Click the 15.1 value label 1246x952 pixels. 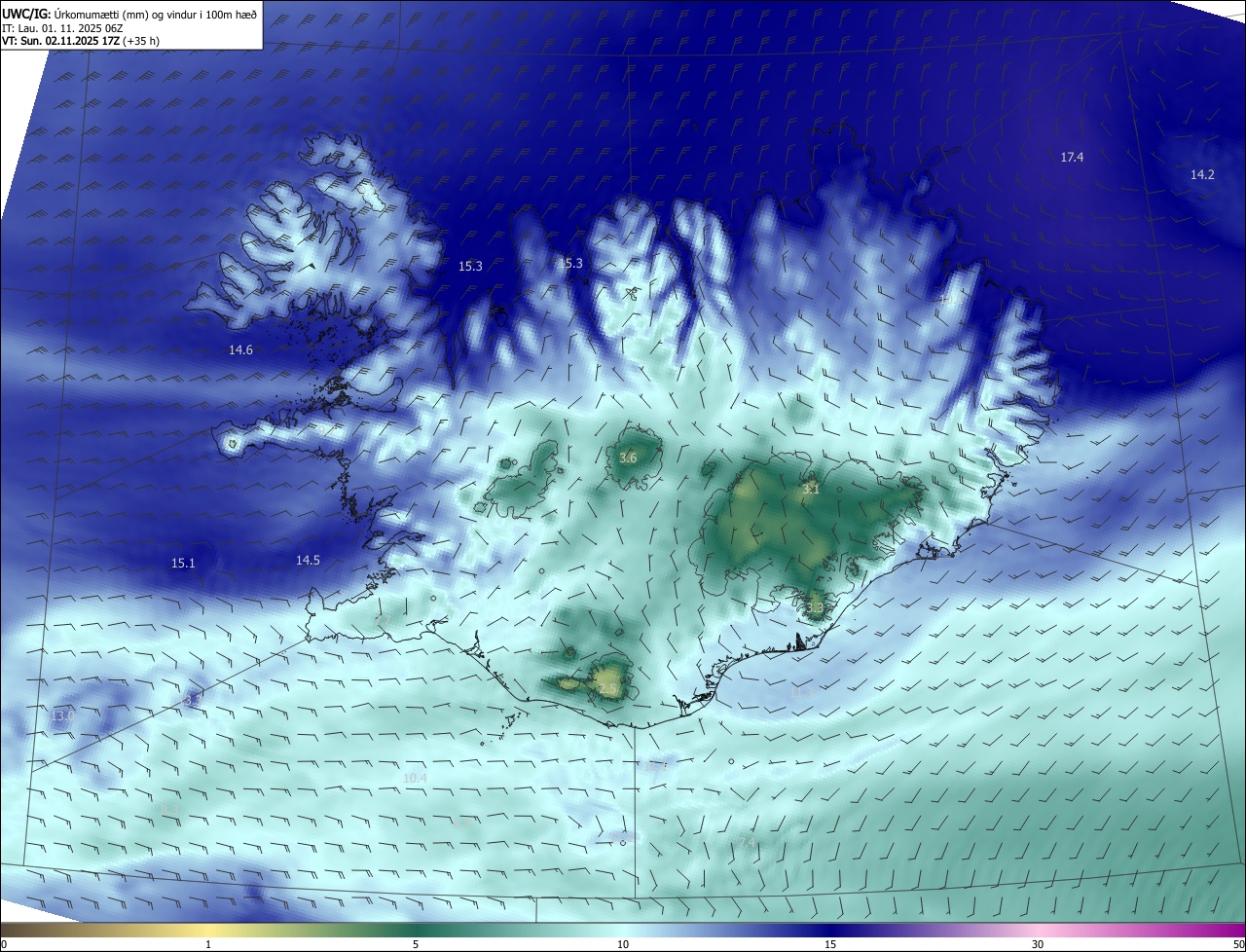click(x=183, y=563)
